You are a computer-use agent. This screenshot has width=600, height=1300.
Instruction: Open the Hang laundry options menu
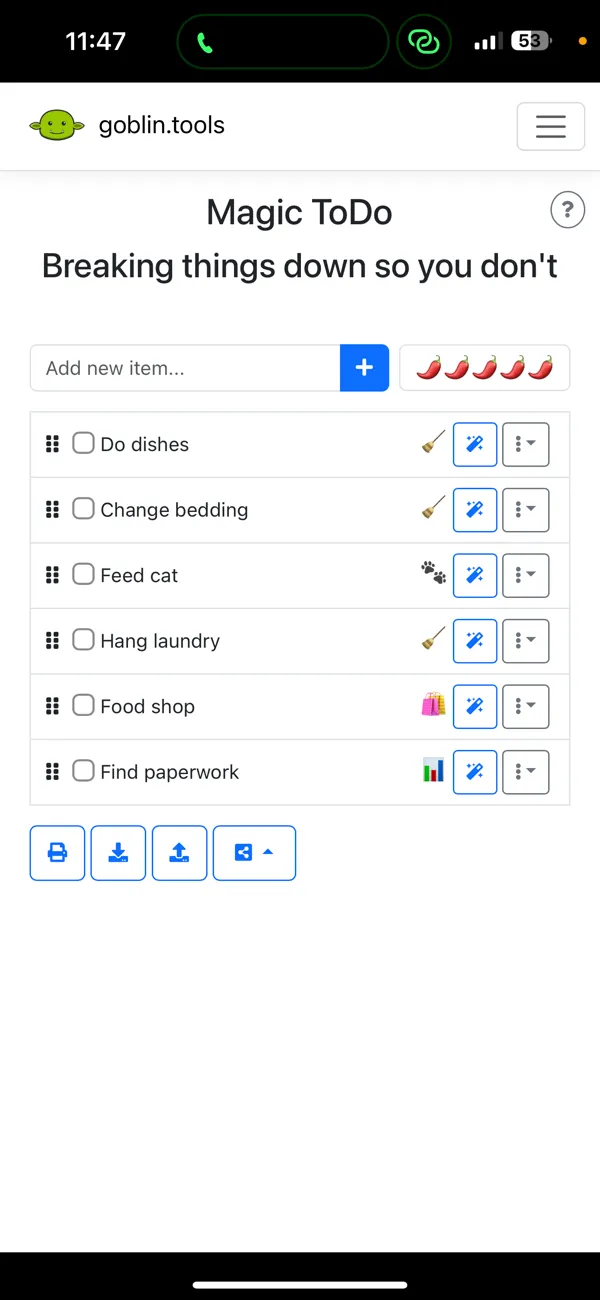[x=526, y=641]
